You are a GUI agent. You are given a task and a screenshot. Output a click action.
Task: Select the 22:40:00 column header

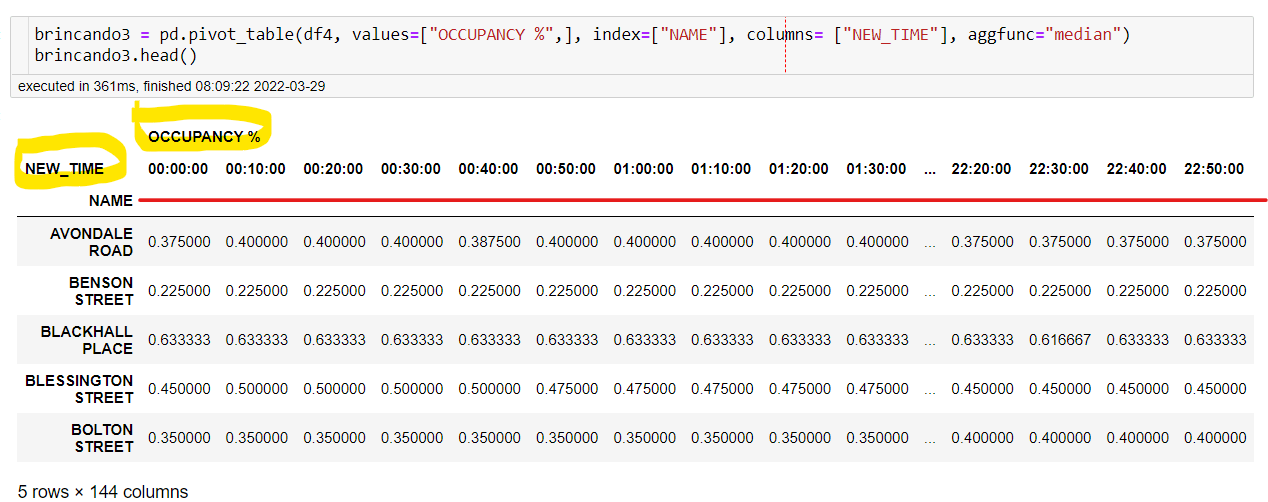click(x=1137, y=169)
